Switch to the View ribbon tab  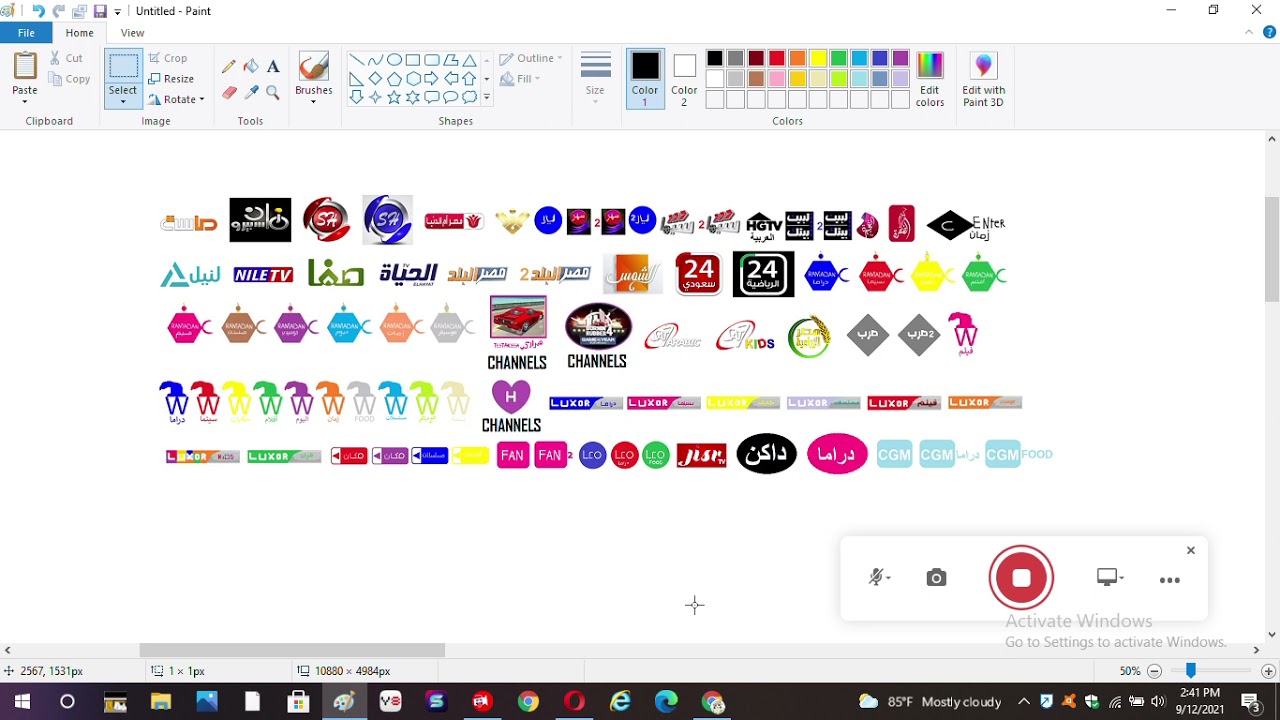point(133,33)
